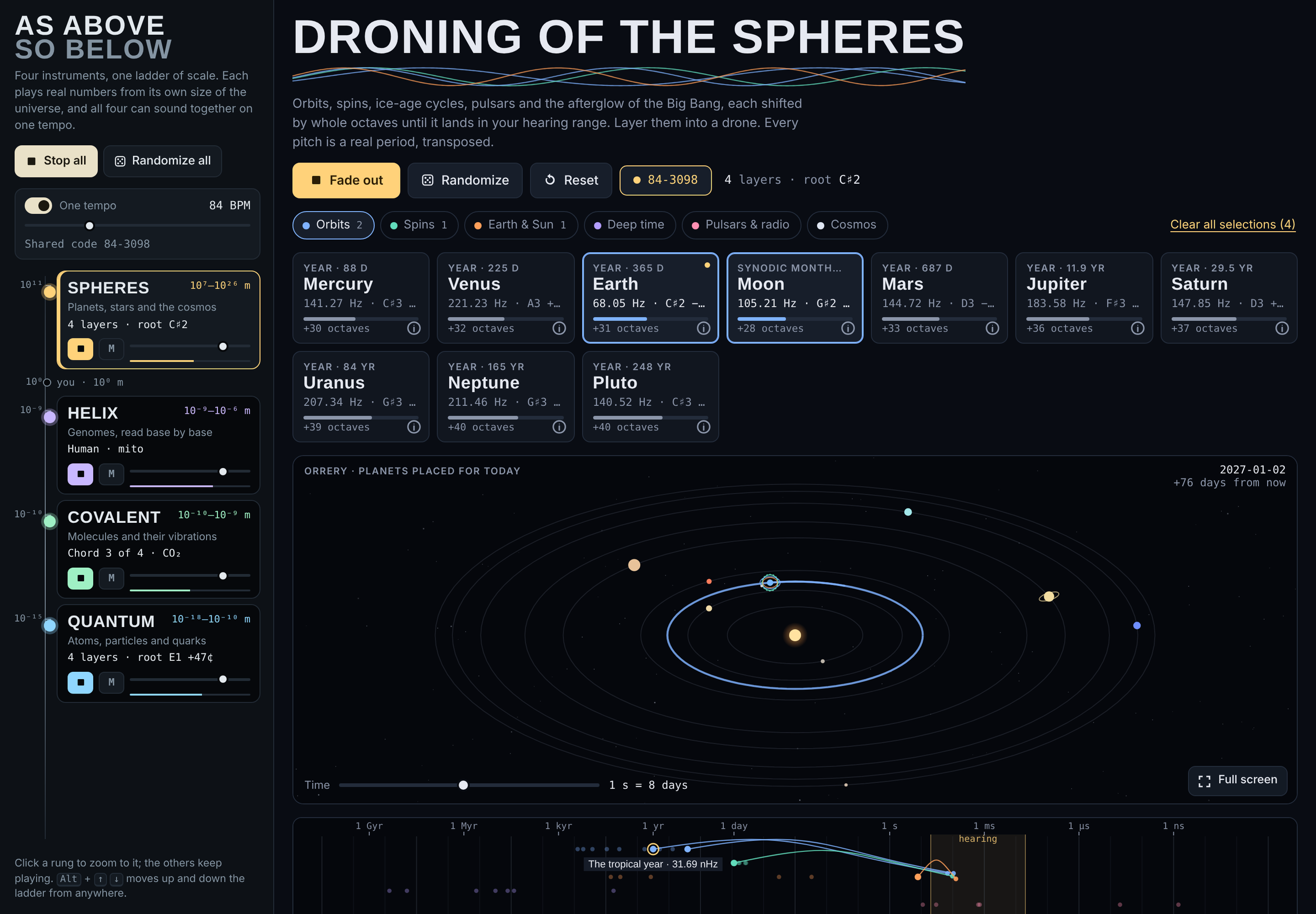Switch to the Spins category
Screen dimensions: 1316x914
coord(419,225)
